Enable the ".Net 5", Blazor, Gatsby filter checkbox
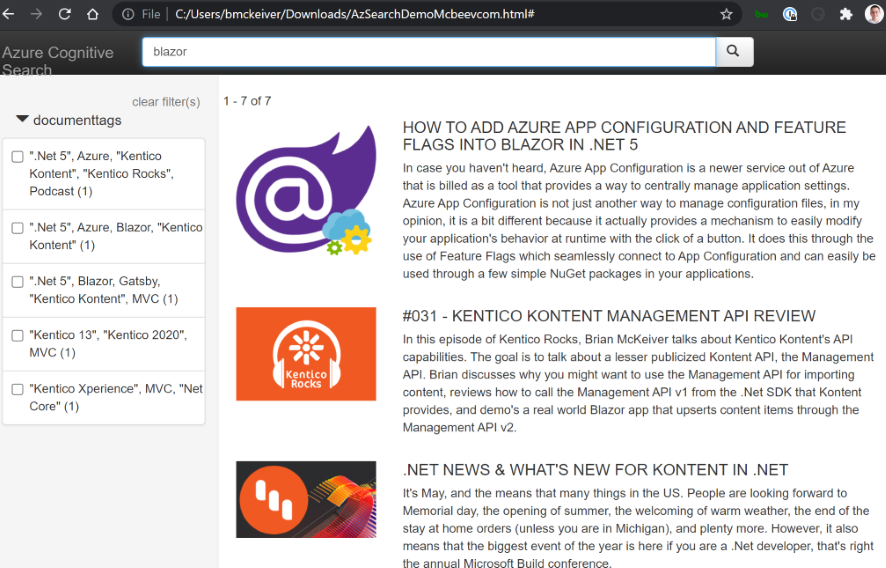Viewport: 886px width, 568px height. (x=18, y=282)
